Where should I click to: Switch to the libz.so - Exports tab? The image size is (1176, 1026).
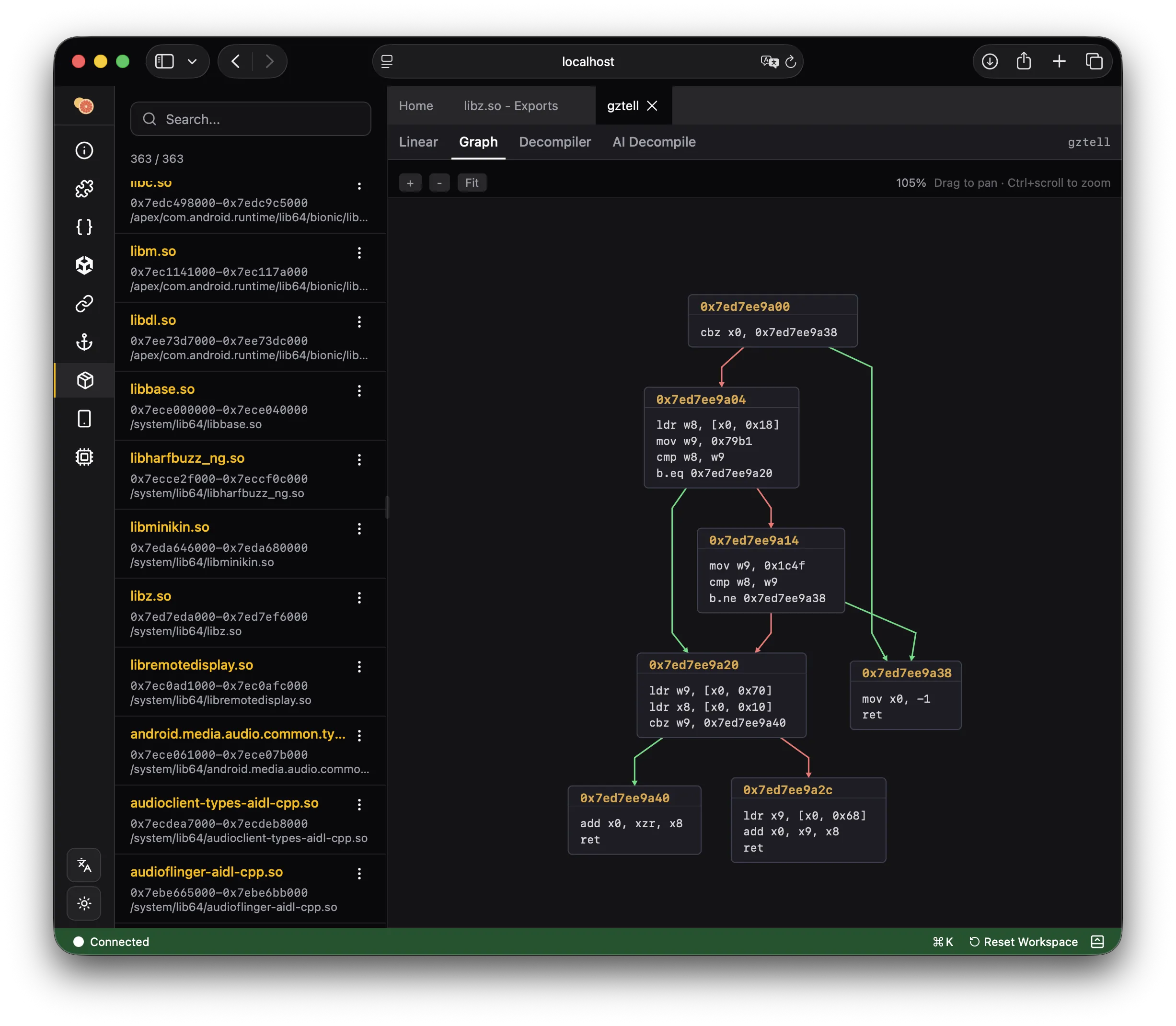click(510, 106)
